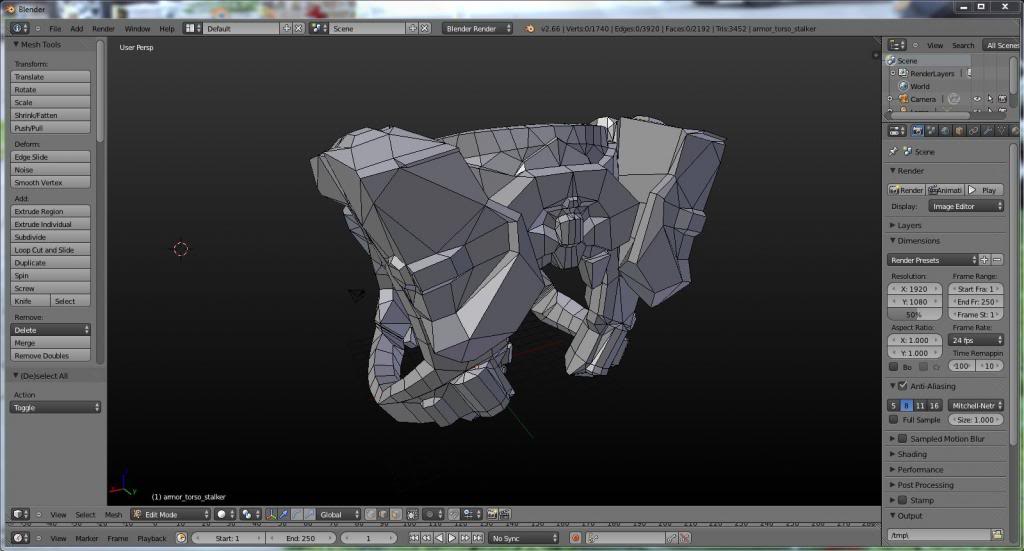Image resolution: width=1024 pixels, height=551 pixels.
Task: Toggle auto keyframe record button
Action: coord(575,538)
